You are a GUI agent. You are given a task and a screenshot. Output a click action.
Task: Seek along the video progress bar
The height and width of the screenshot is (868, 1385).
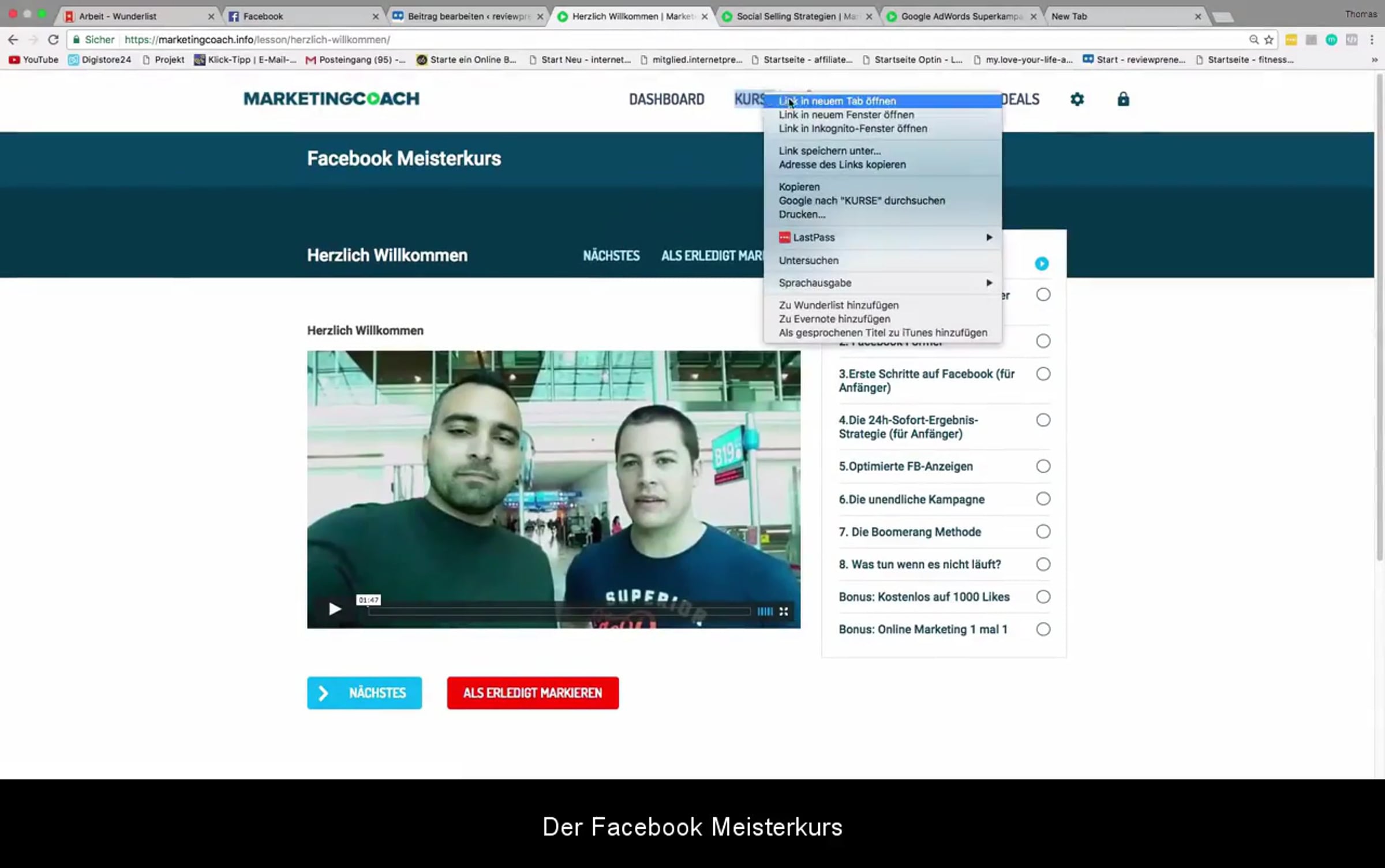(559, 611)
